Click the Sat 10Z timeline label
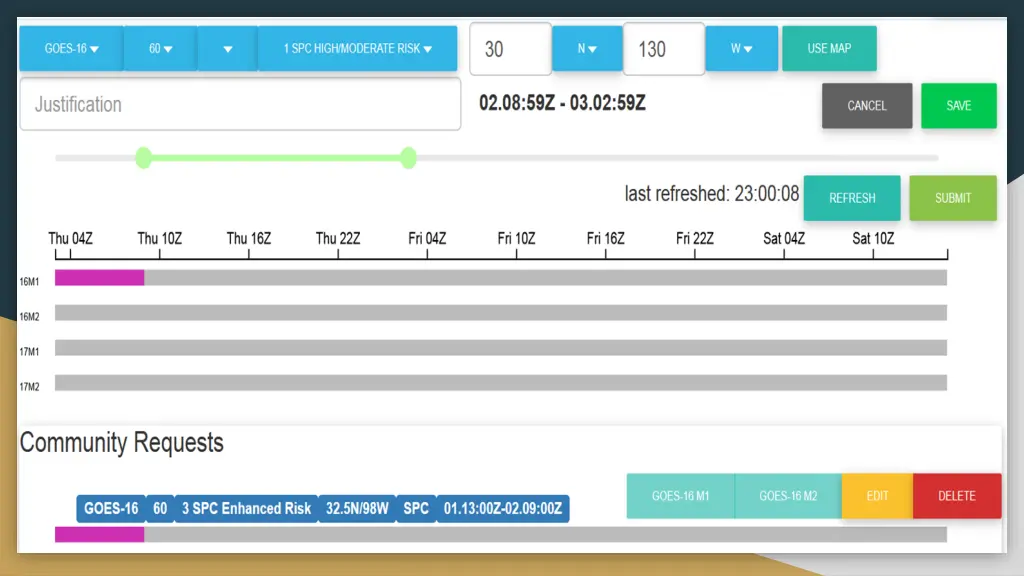Screen dimensions: 1024x576 (873, 238)
